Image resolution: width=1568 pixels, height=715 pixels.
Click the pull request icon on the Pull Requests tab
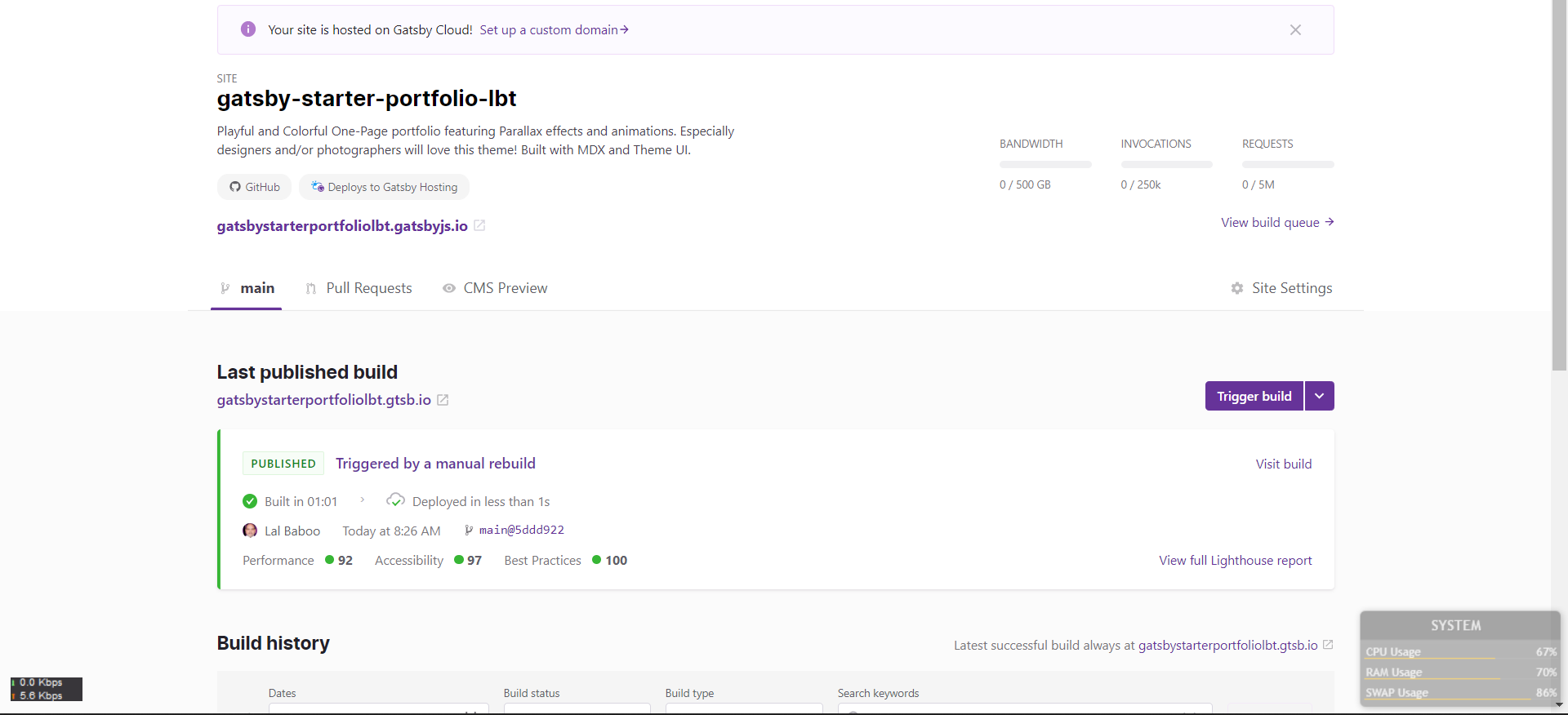[311, 288]
